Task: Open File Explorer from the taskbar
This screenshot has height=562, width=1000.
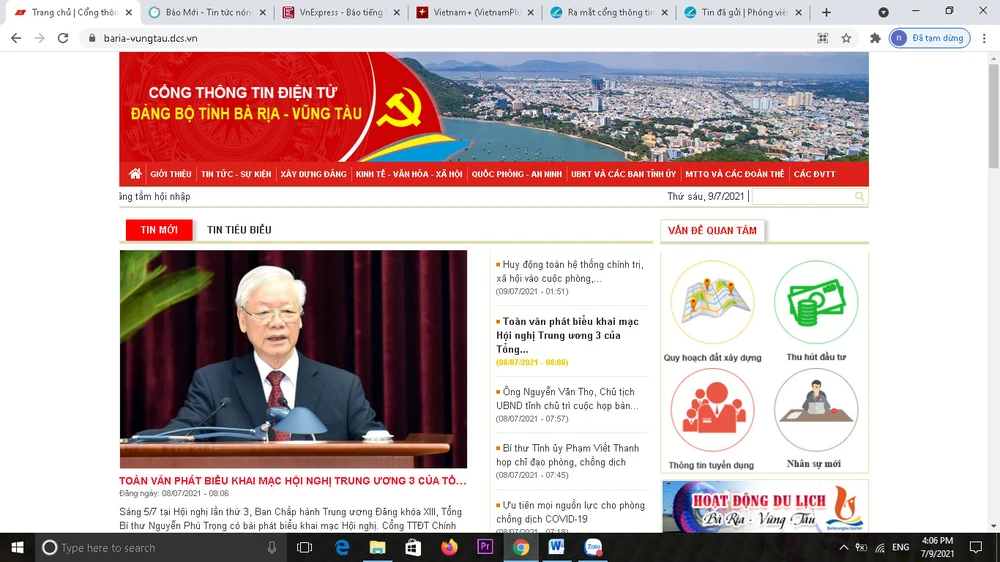Action: pyautogui.click(x=378, y=547)
